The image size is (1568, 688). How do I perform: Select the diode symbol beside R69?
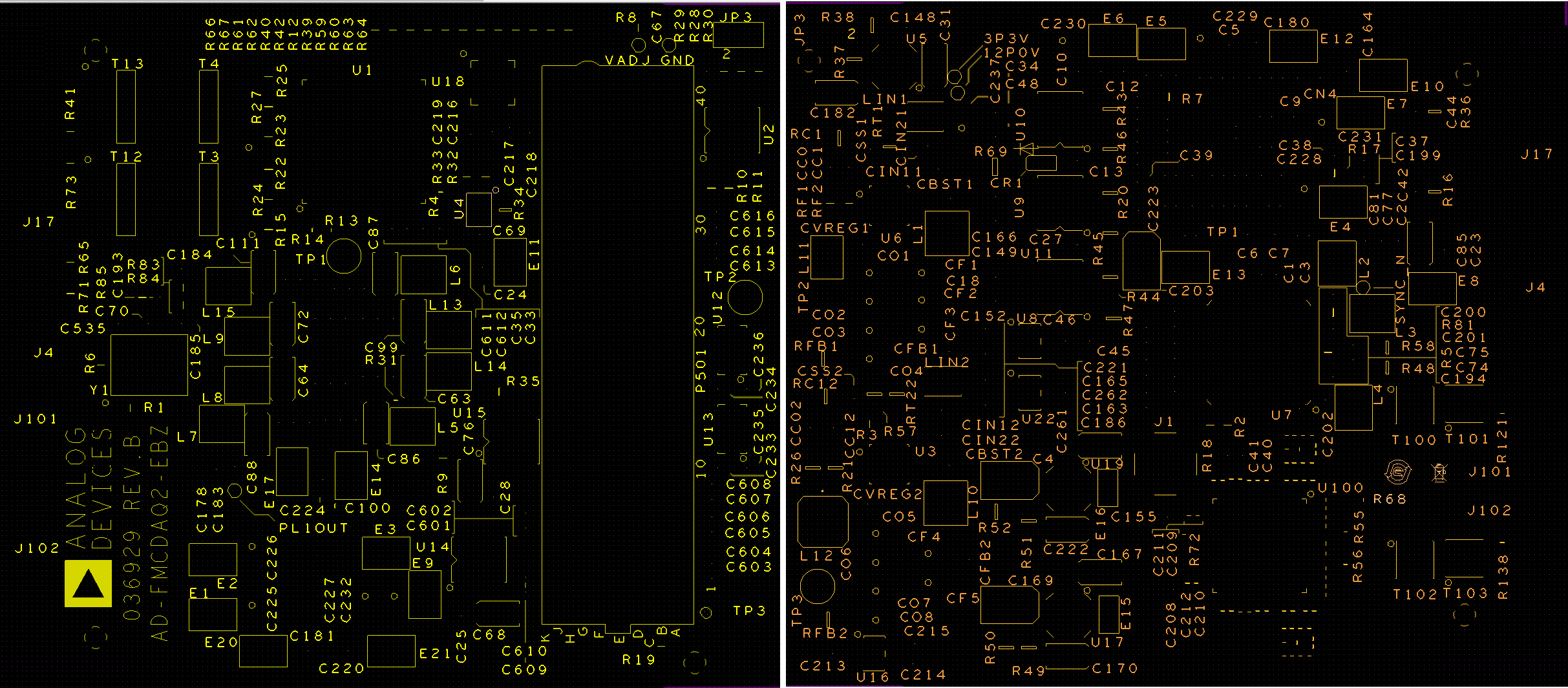[1027, 149]
